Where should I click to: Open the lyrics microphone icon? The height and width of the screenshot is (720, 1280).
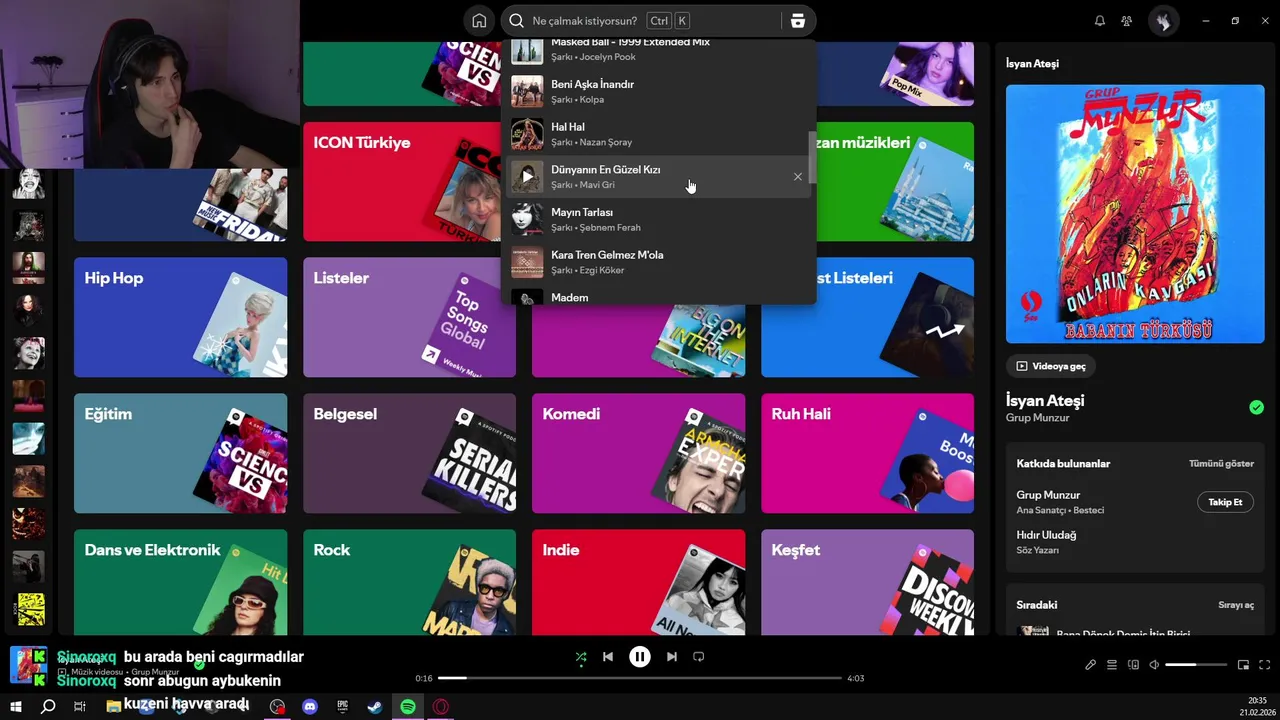[1091, 665]
